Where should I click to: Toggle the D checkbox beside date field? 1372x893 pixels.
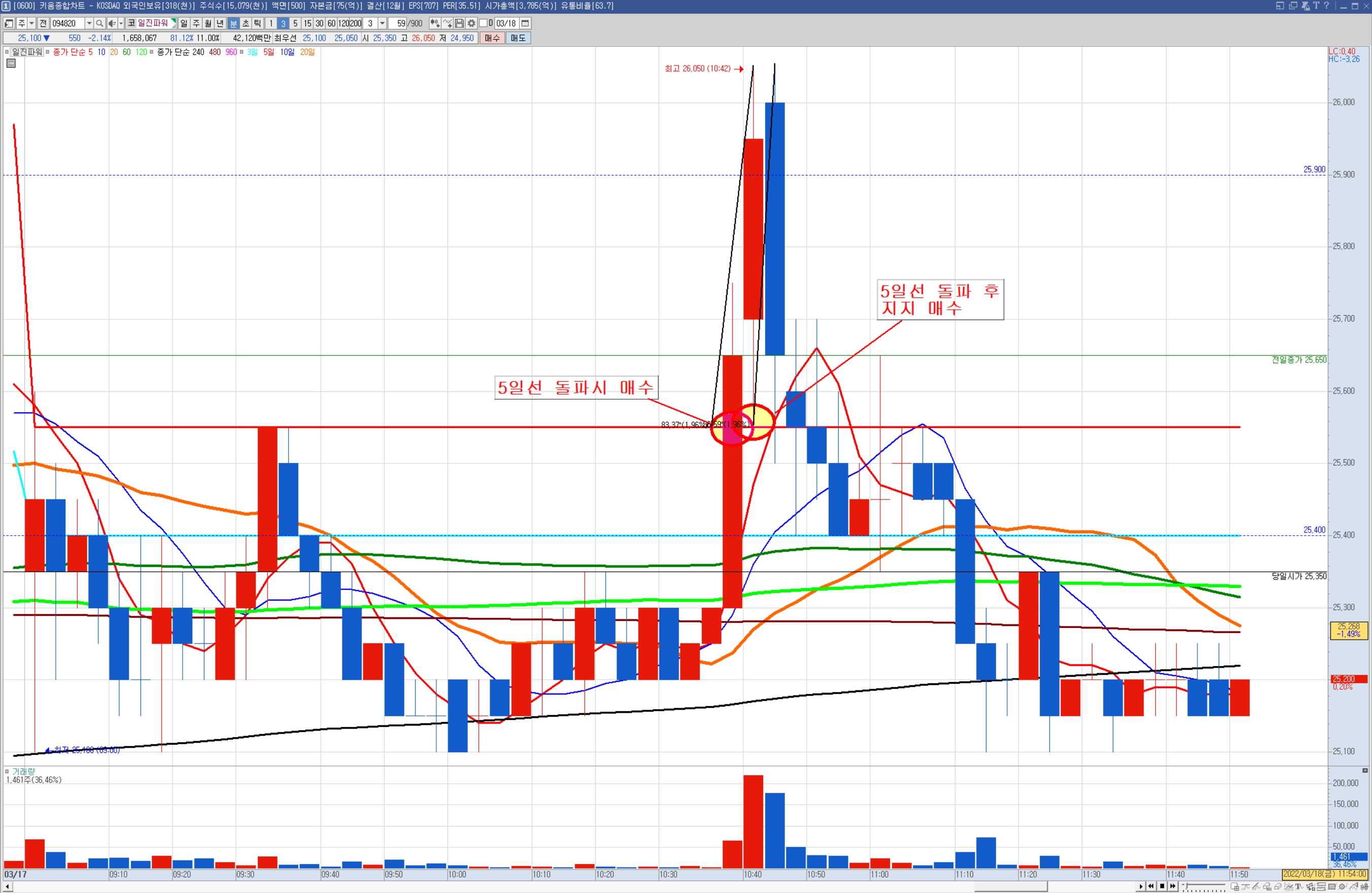[x=483, y=23]
